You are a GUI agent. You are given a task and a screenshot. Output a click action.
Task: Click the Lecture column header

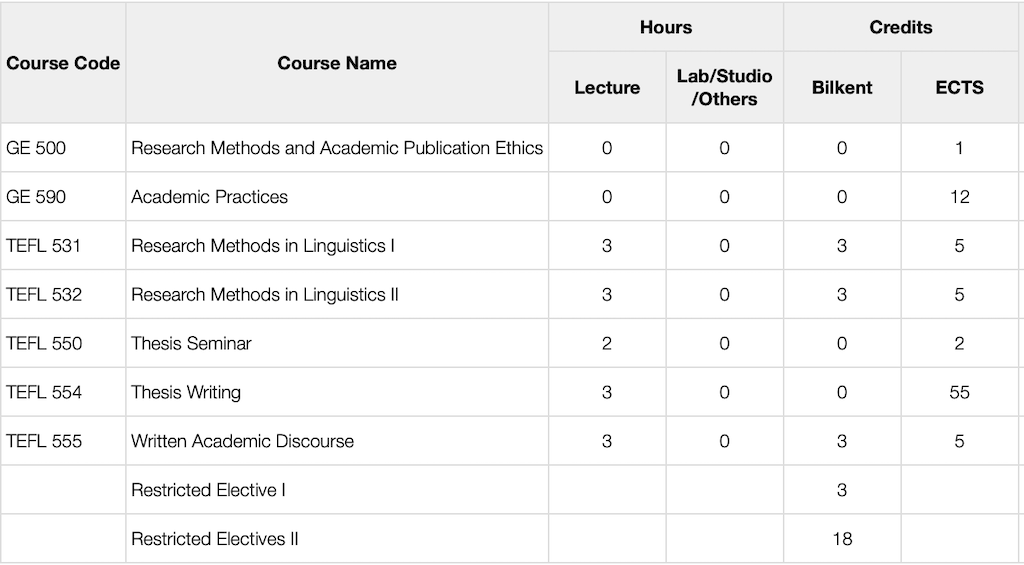[607, 88]
